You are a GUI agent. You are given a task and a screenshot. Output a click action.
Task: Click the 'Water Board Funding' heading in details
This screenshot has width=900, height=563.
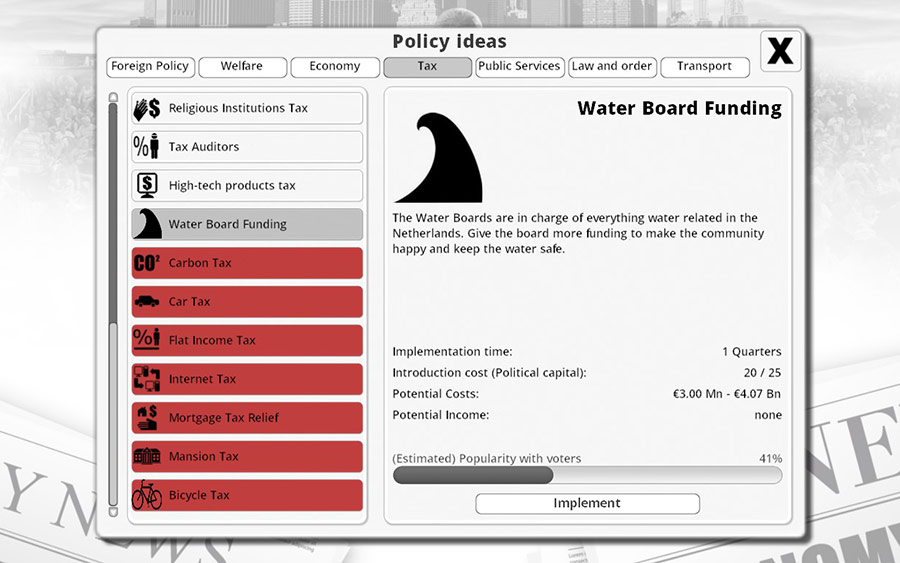[x=680, y=108]
